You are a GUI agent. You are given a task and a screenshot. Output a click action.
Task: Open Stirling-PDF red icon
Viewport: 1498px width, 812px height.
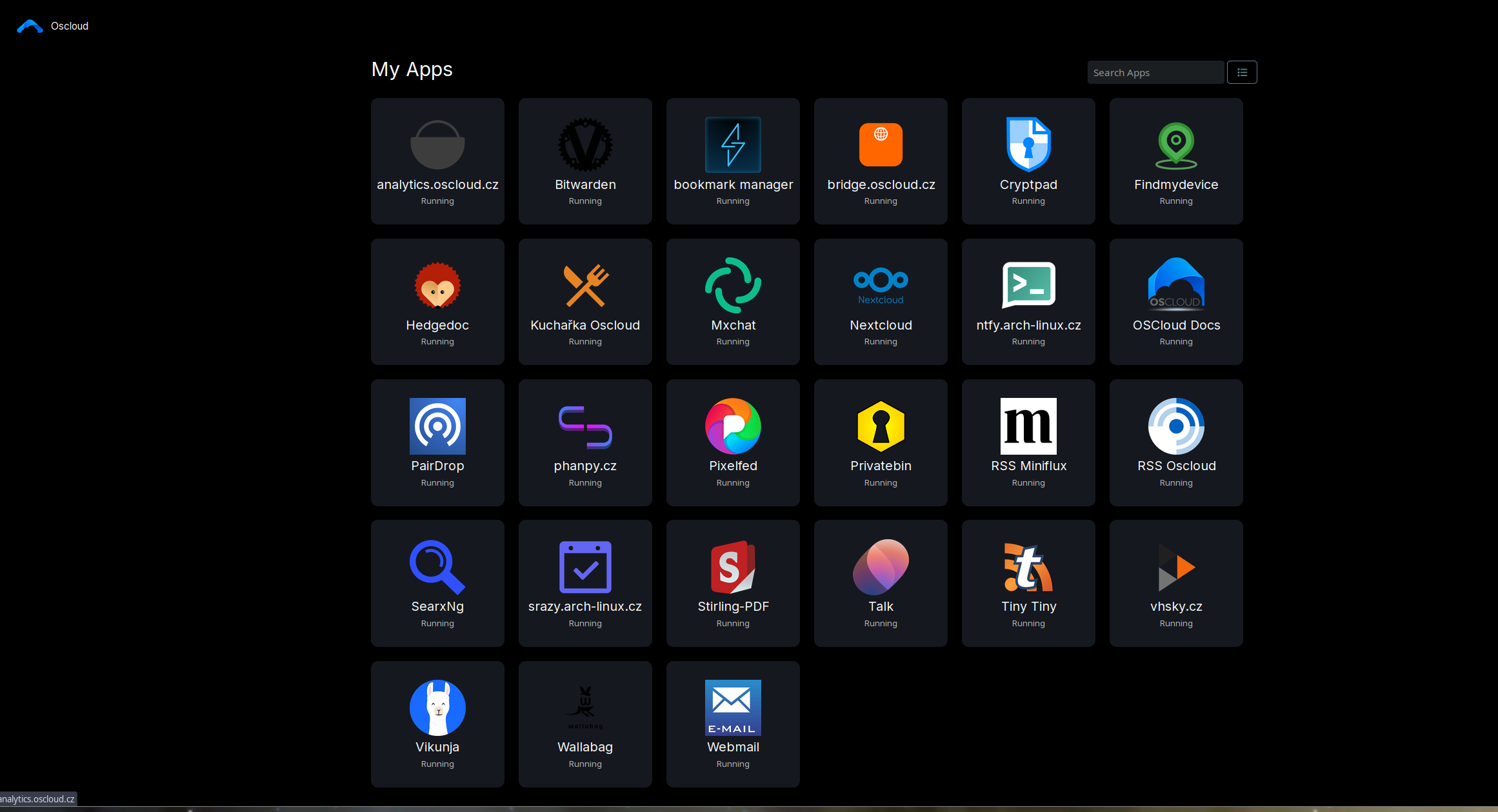(x=733, y=566)
